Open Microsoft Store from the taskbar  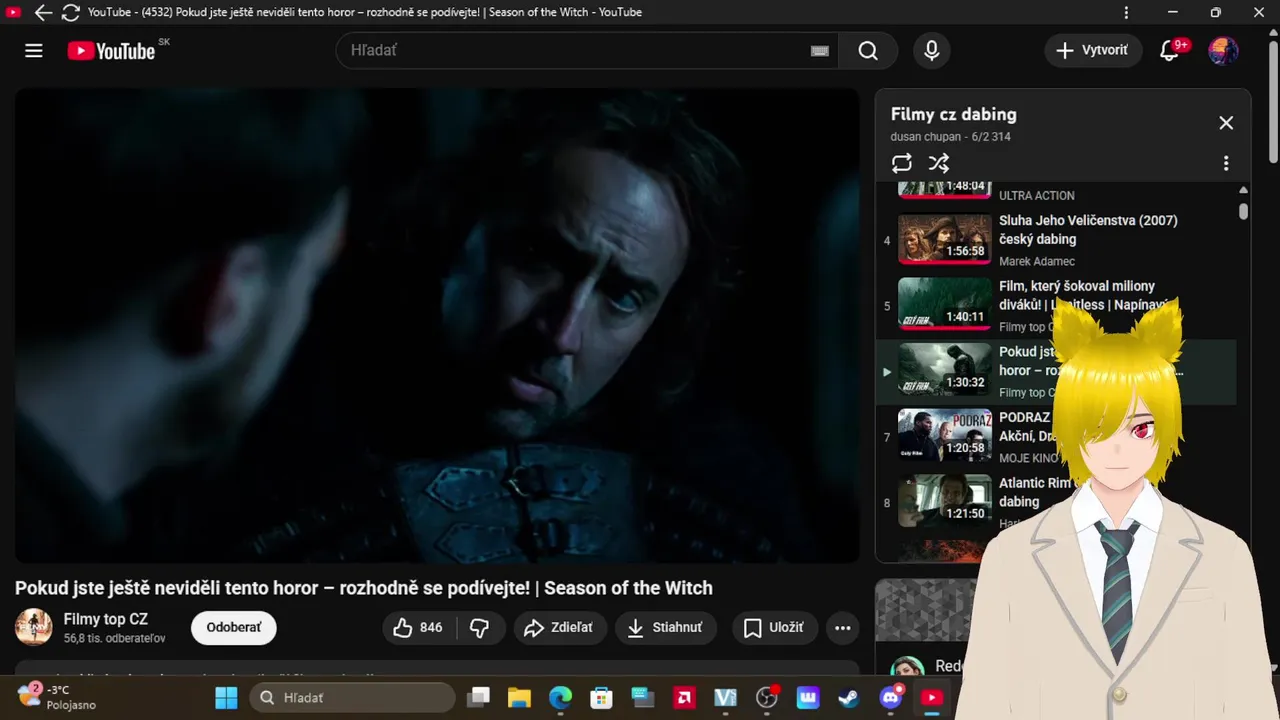point(601,697)
